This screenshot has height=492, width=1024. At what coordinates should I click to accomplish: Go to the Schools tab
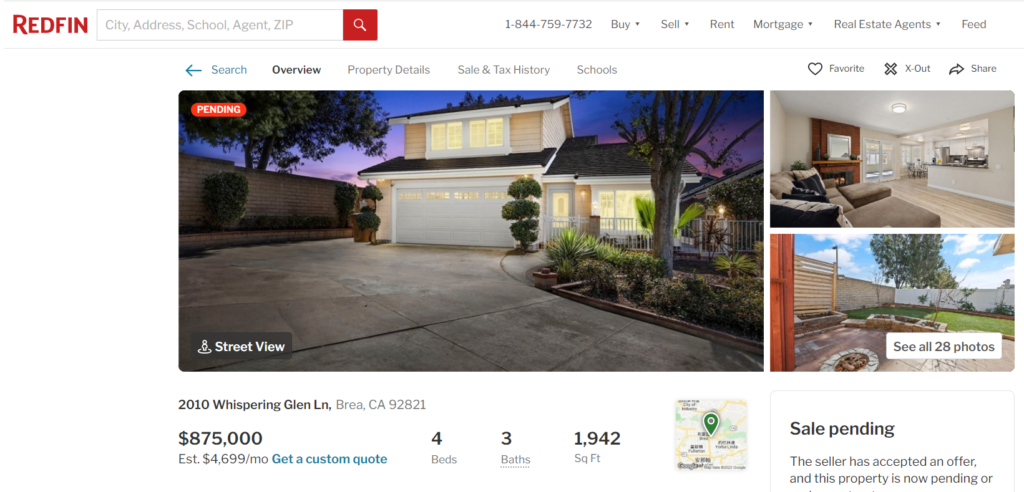pos(597,70)
